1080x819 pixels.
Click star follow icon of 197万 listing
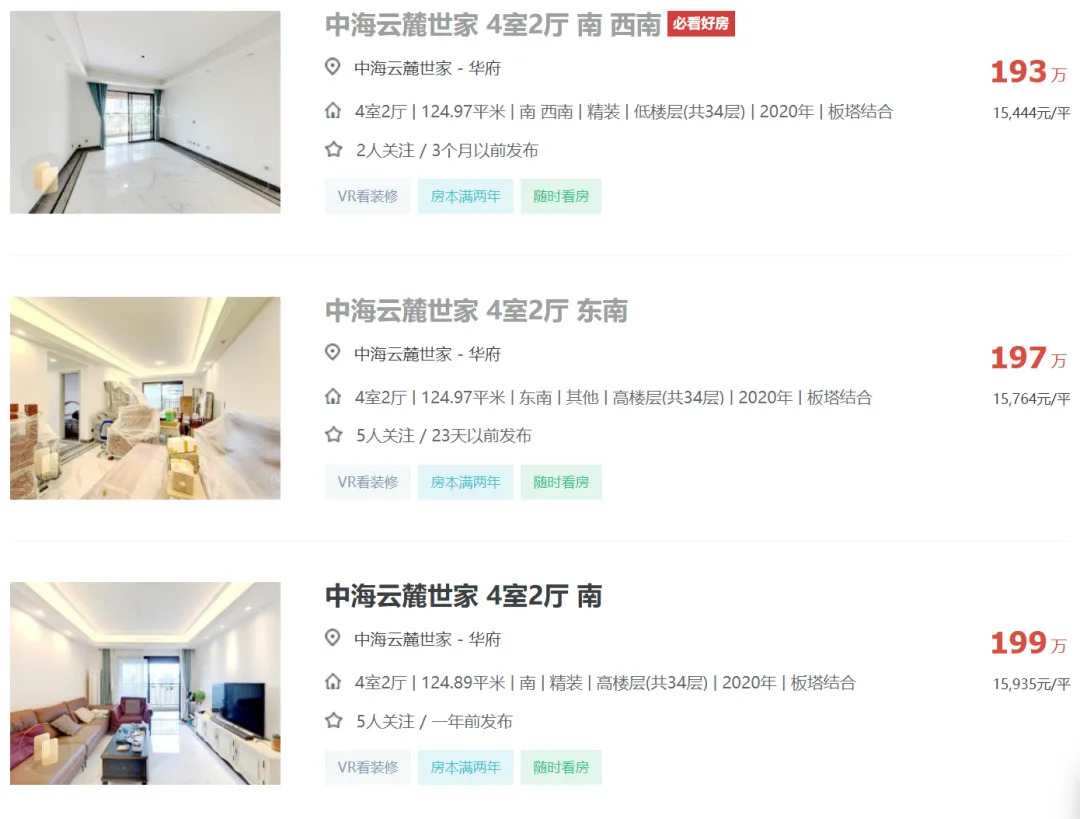(x=333, y=435)
